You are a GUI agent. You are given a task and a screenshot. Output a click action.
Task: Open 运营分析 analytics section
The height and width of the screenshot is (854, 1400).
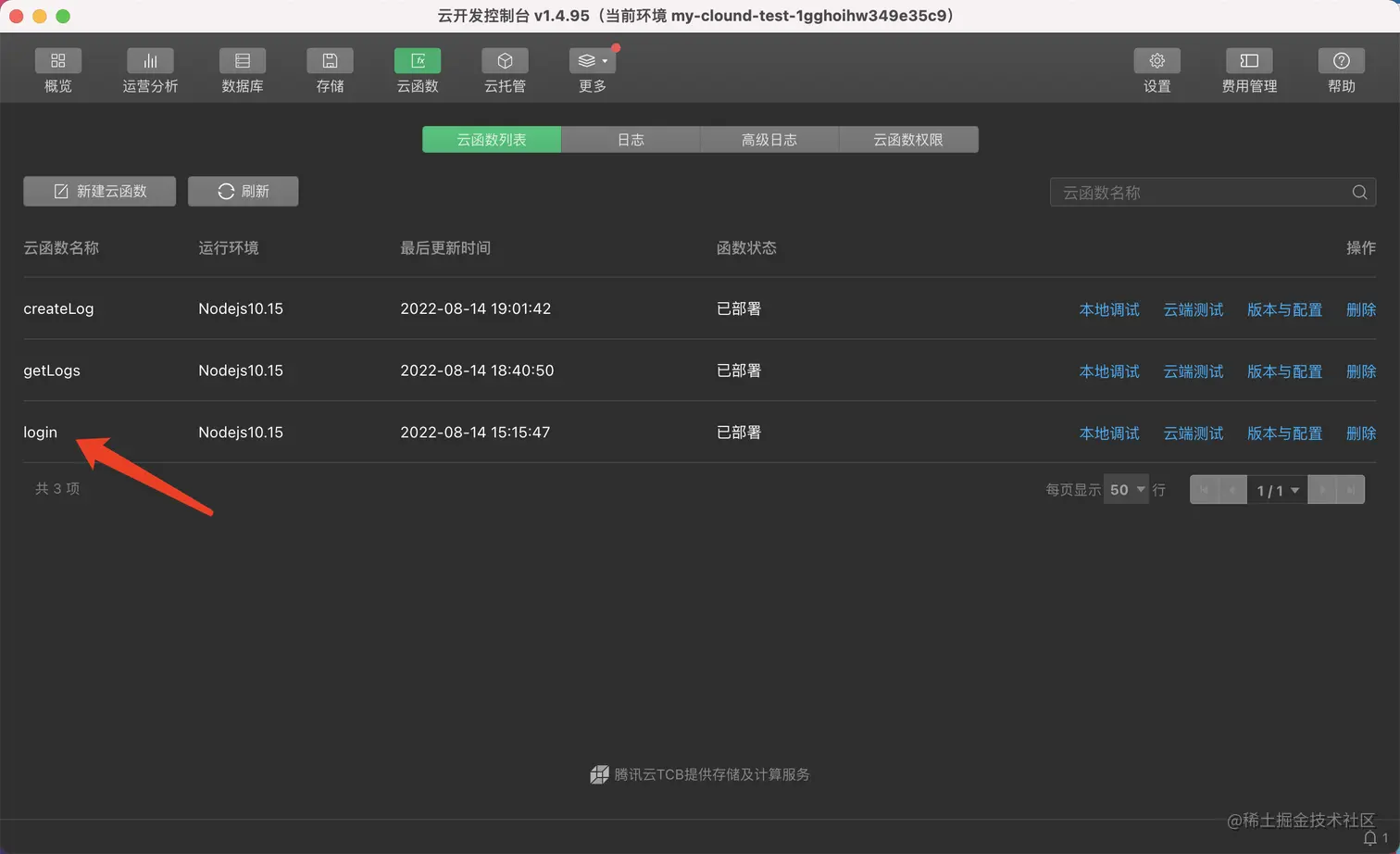[150, 70]
